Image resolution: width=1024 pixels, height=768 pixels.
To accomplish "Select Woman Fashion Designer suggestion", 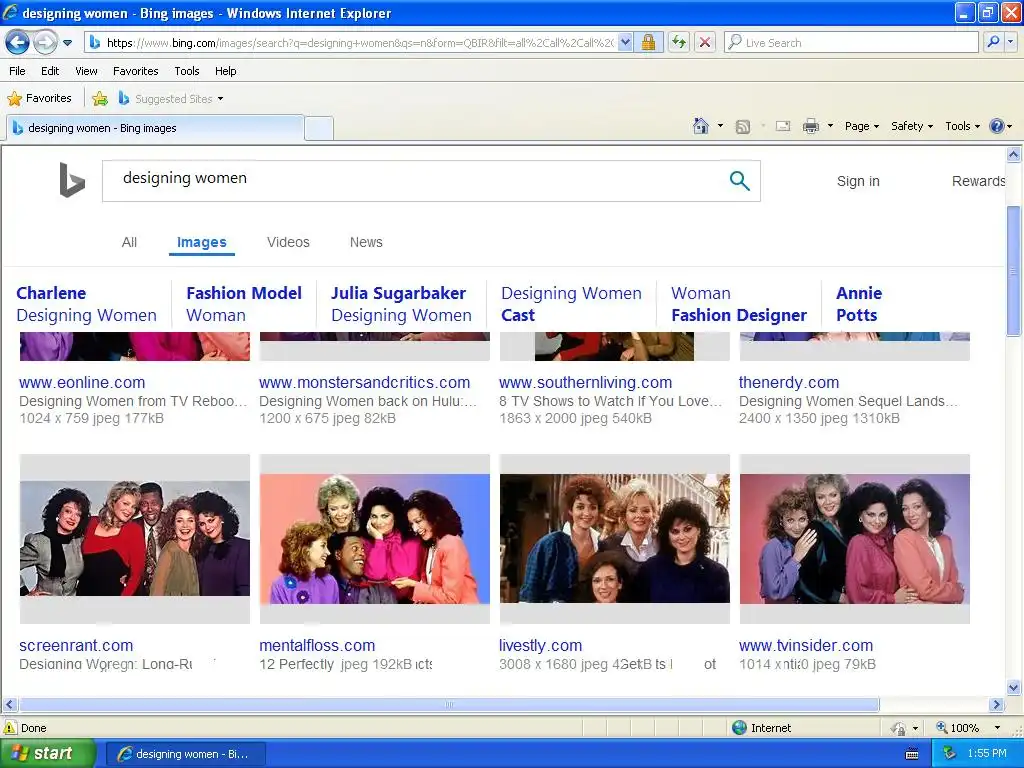I will click(739, 304).
